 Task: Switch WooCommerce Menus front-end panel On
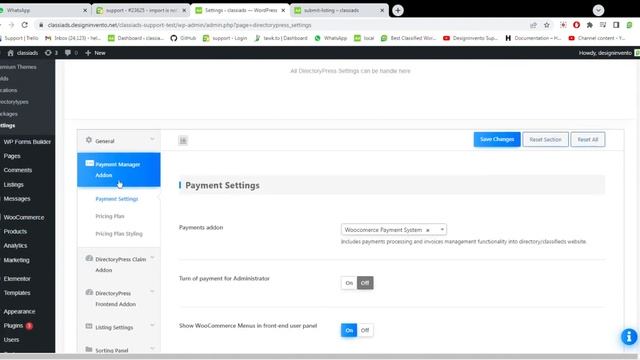(349, 330)
